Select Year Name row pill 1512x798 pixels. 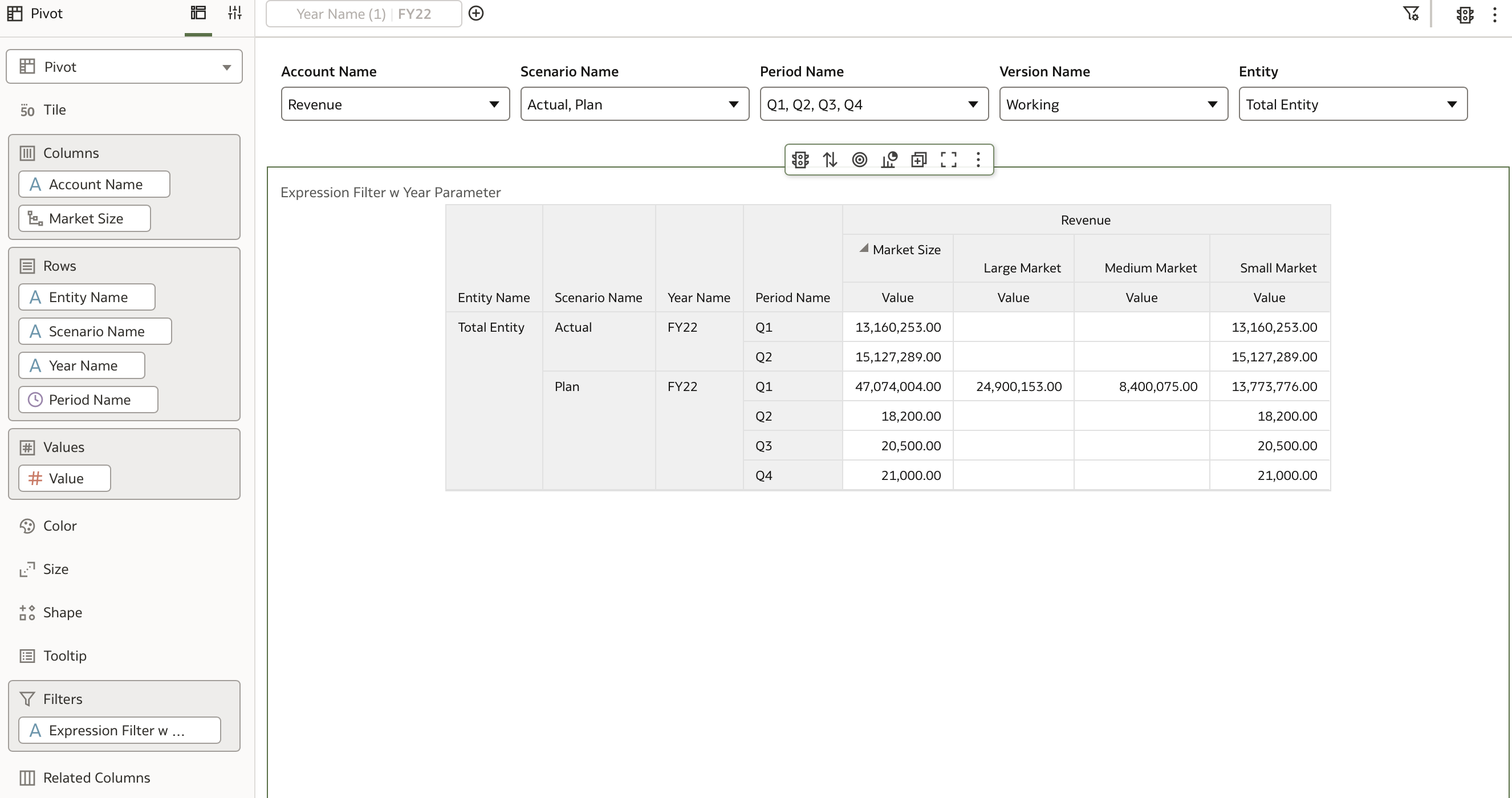(x=82, y=365)
